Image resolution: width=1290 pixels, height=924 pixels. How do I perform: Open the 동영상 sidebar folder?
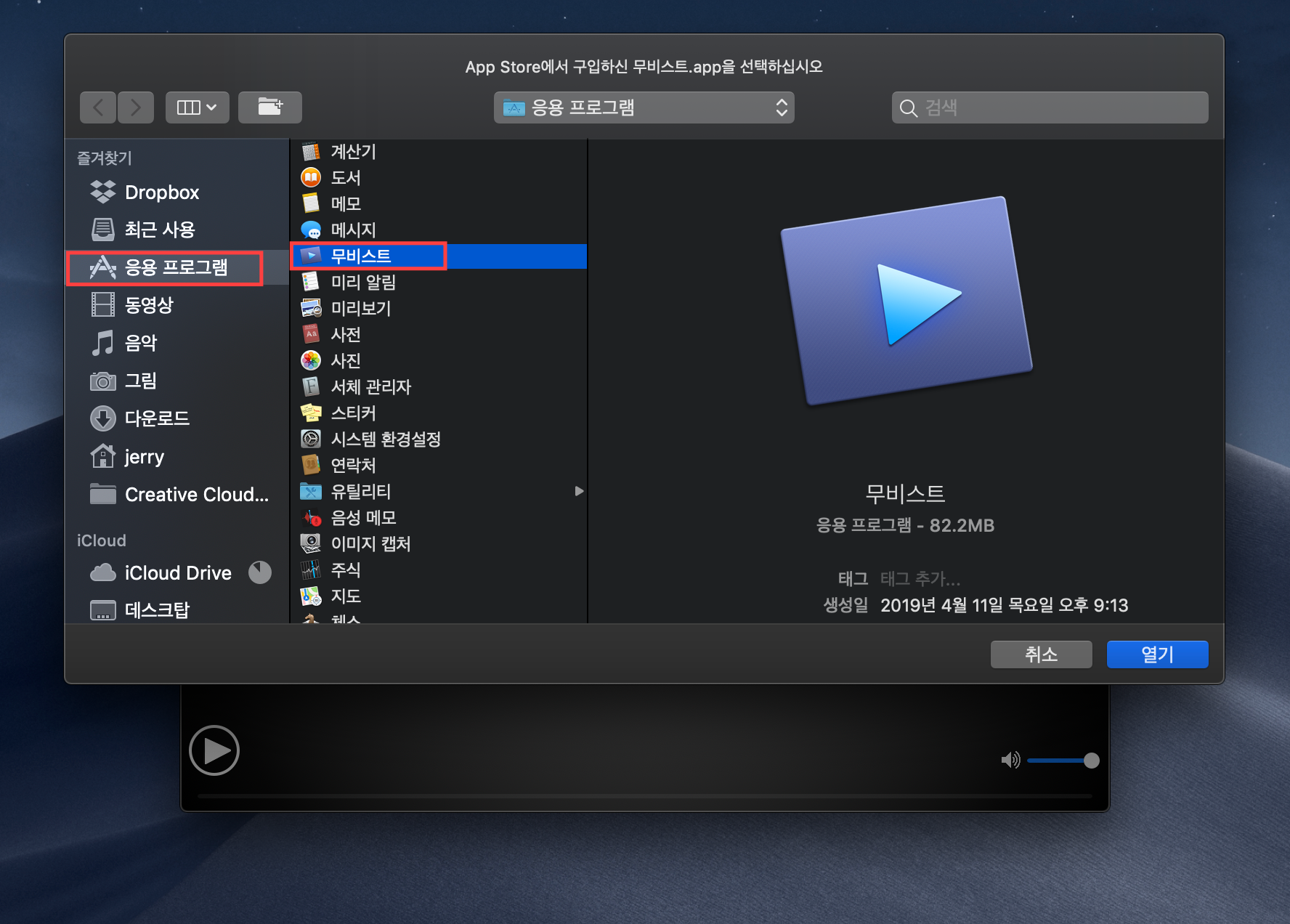click(x=177, y=305)
